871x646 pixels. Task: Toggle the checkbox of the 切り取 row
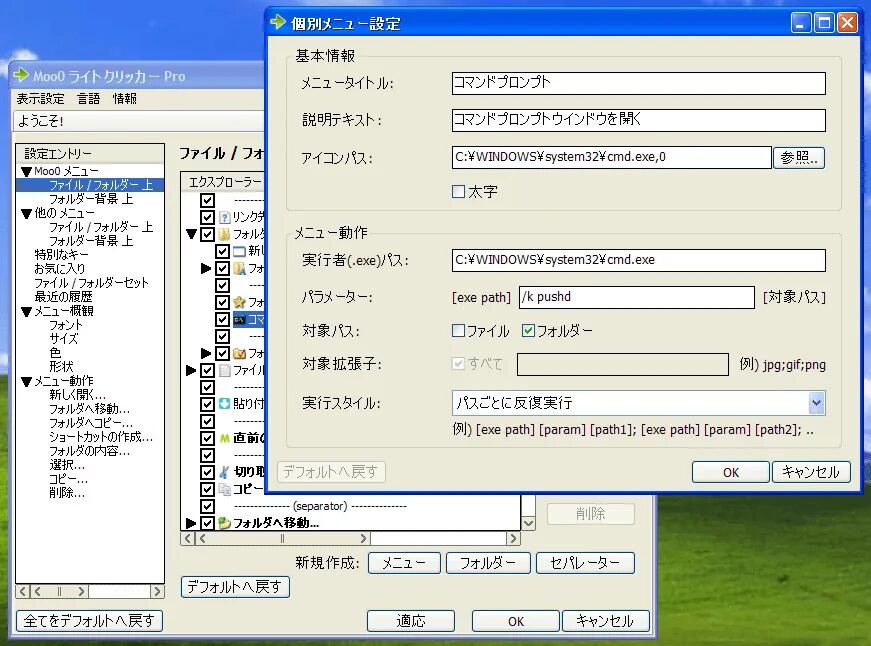(x=207, y=472)
